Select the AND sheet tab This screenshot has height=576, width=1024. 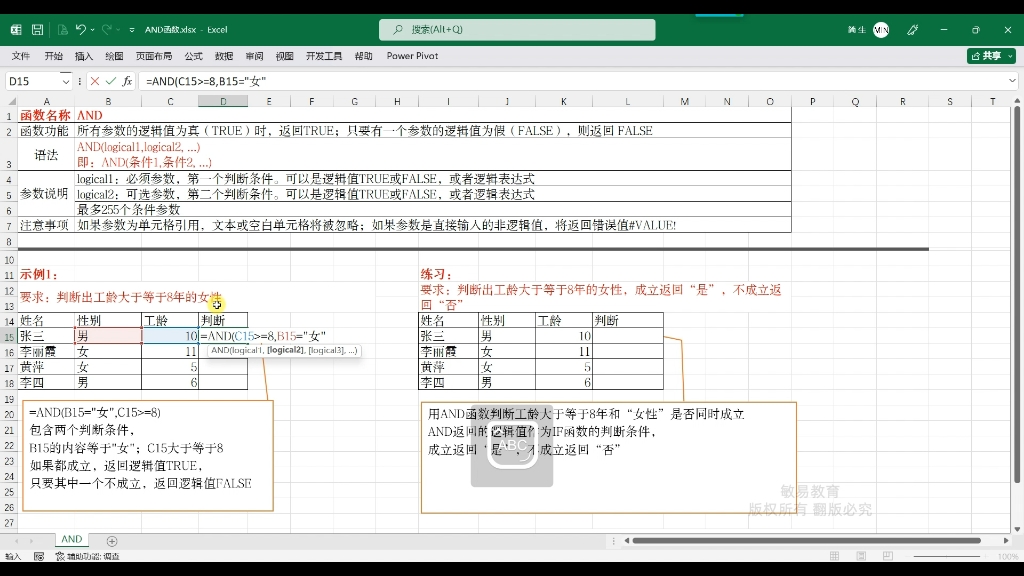click(71, 539)
